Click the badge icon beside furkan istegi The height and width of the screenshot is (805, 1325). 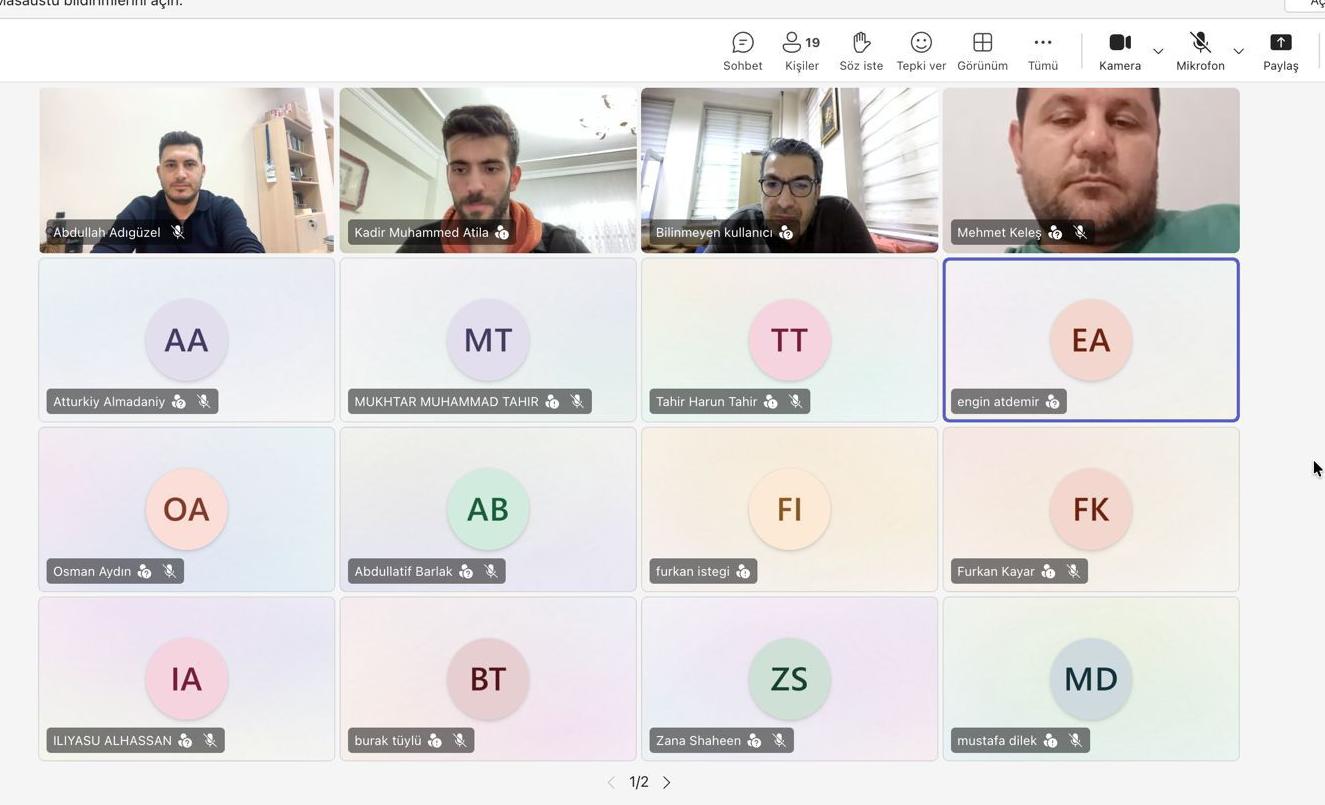tap(743, 571)
